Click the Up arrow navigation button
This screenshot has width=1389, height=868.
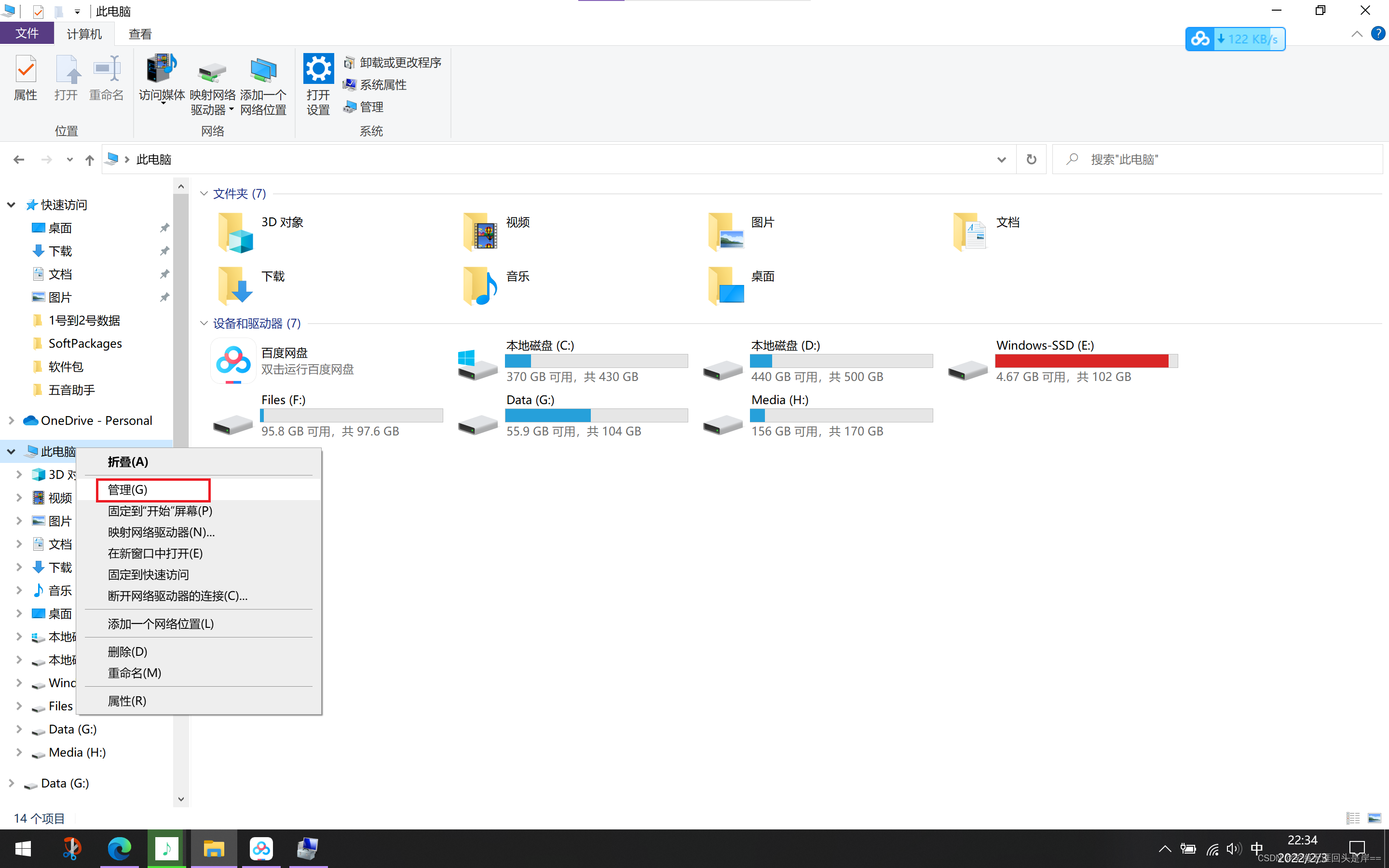pos(90,160)
